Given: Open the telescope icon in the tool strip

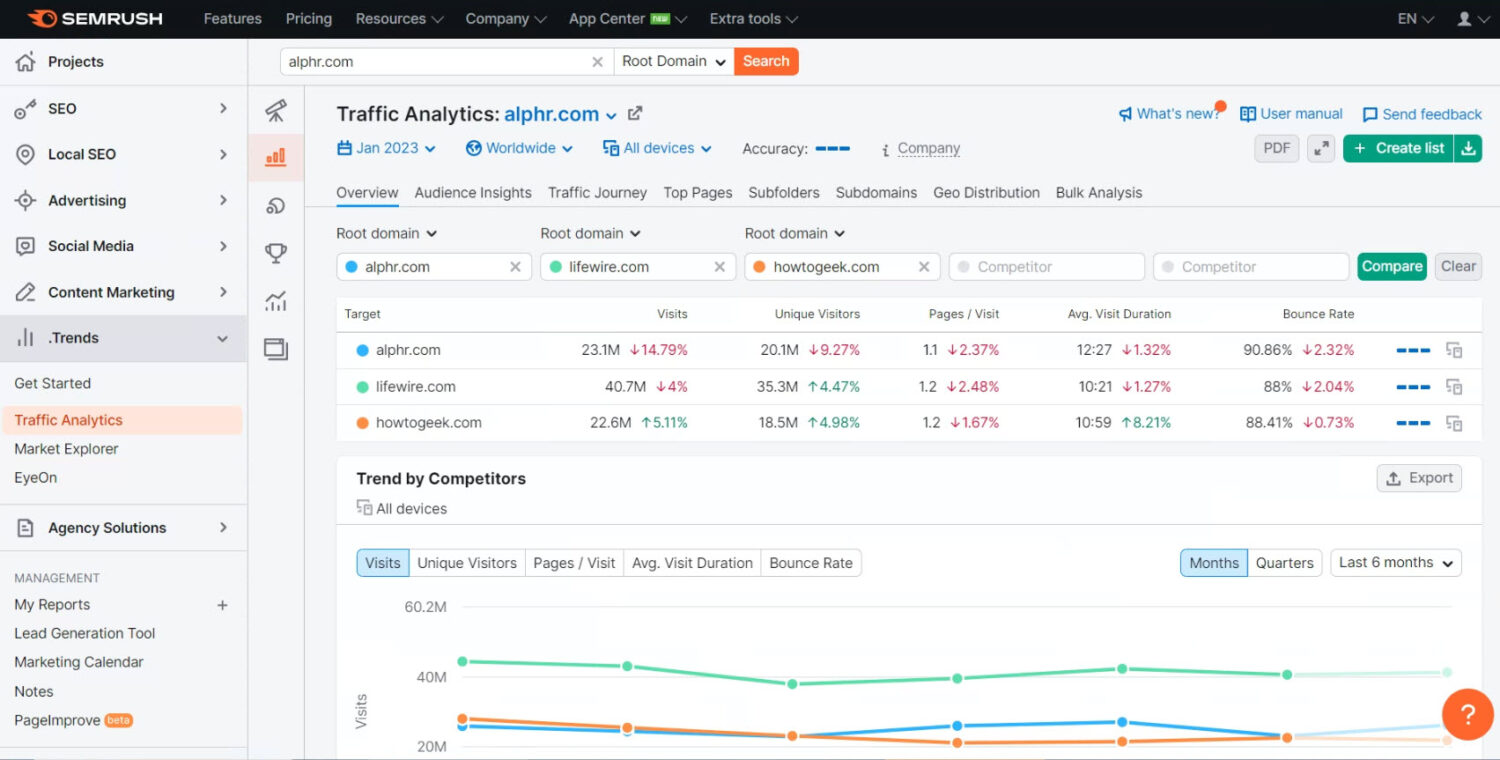Looking at the screenshot, I should (276, 110).
